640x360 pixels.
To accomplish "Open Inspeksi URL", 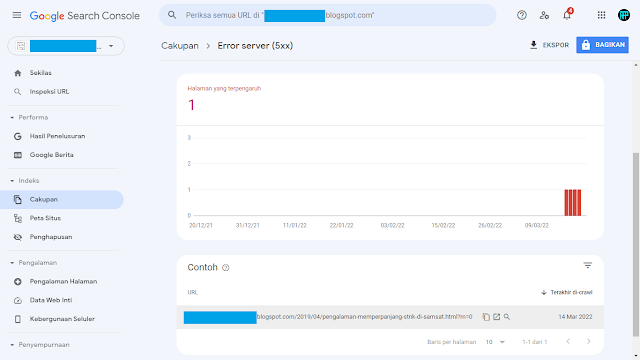I will (x=49, y=91).
